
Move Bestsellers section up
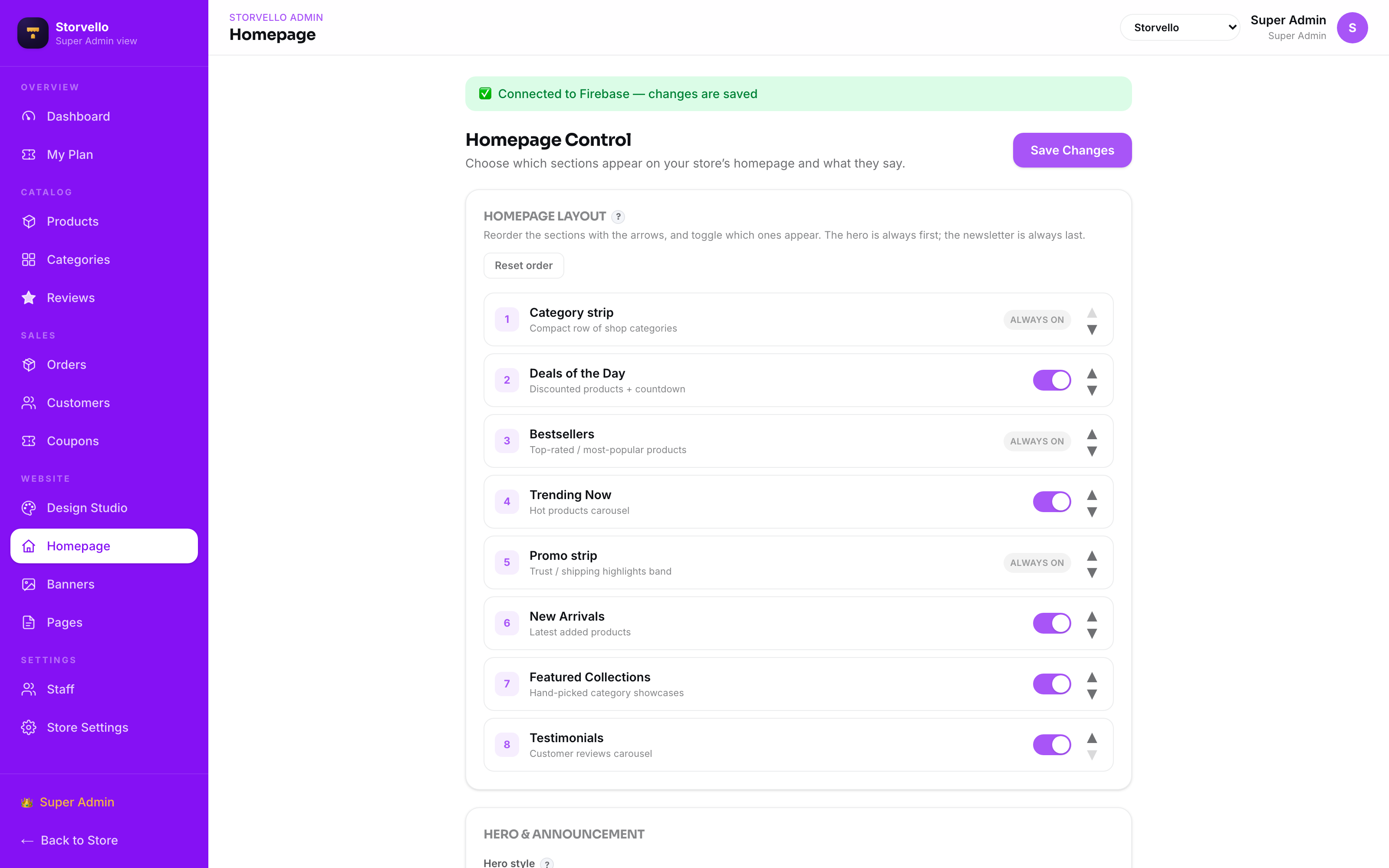(1092, 434)
